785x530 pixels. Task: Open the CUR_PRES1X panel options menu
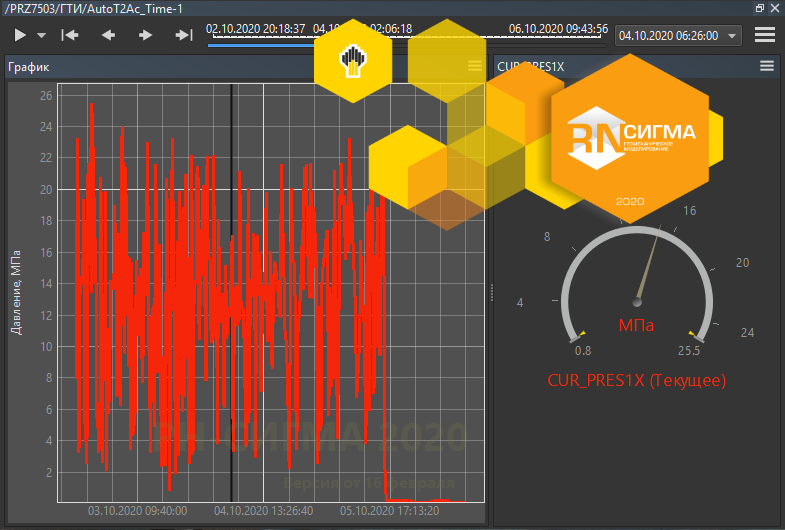767,66
